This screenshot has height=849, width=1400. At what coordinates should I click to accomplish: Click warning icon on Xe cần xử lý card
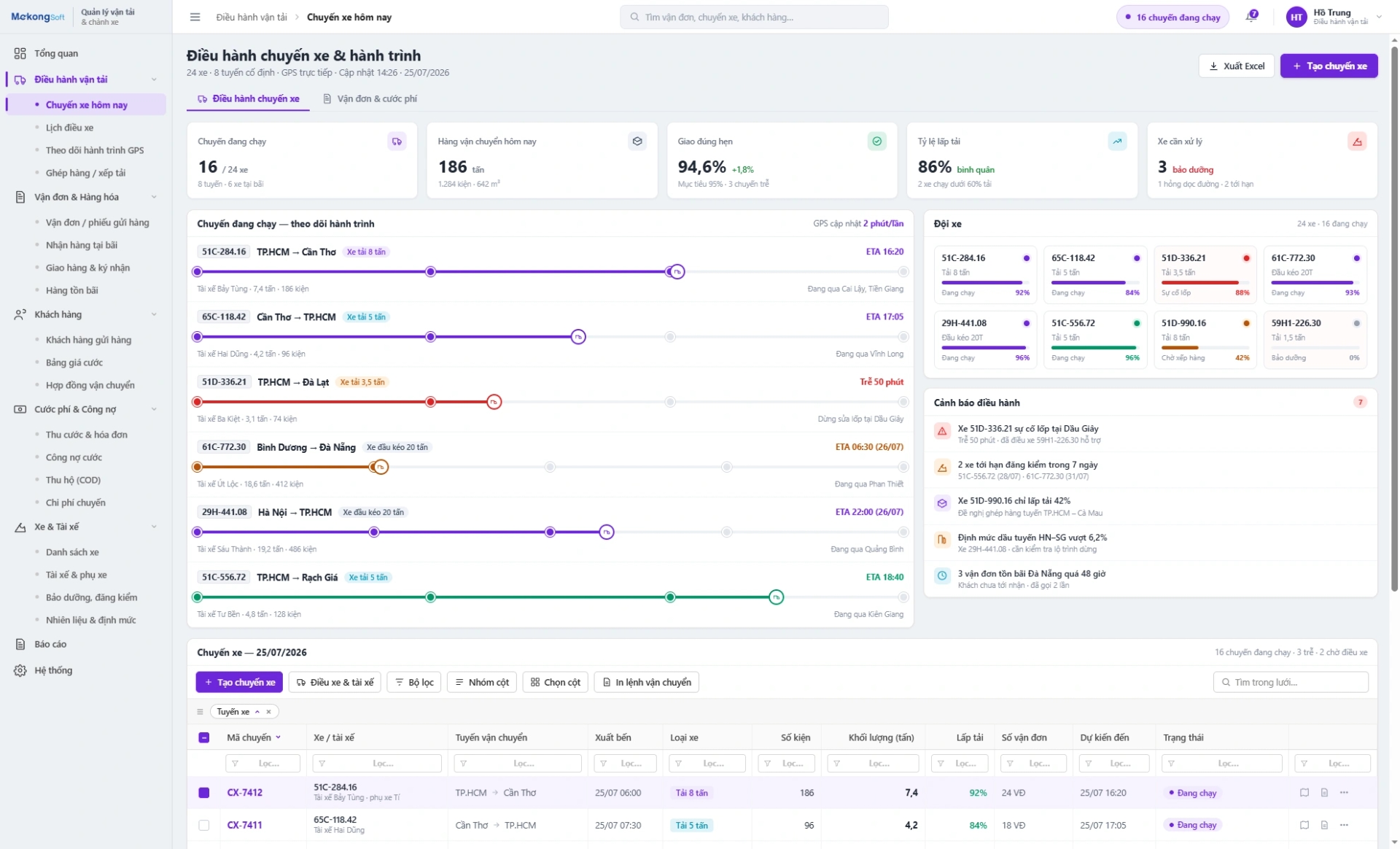point(1357,141)
